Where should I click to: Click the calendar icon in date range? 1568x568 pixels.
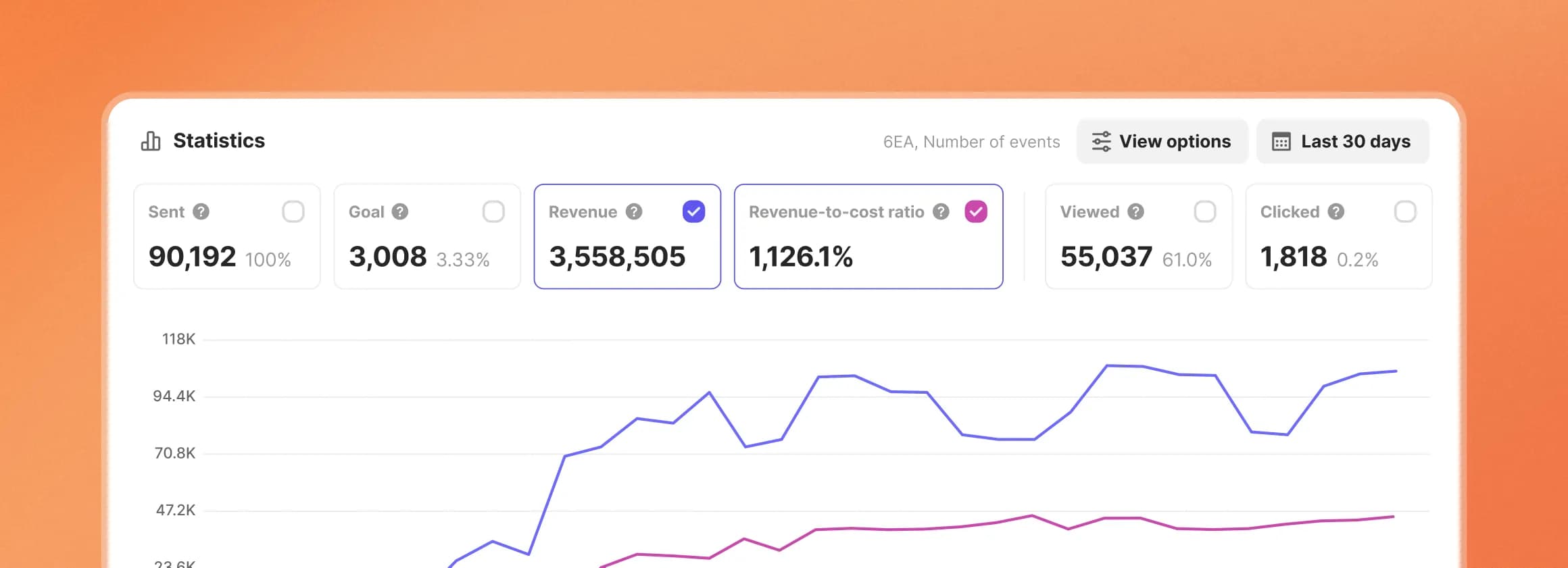[x=1281, y=141]
